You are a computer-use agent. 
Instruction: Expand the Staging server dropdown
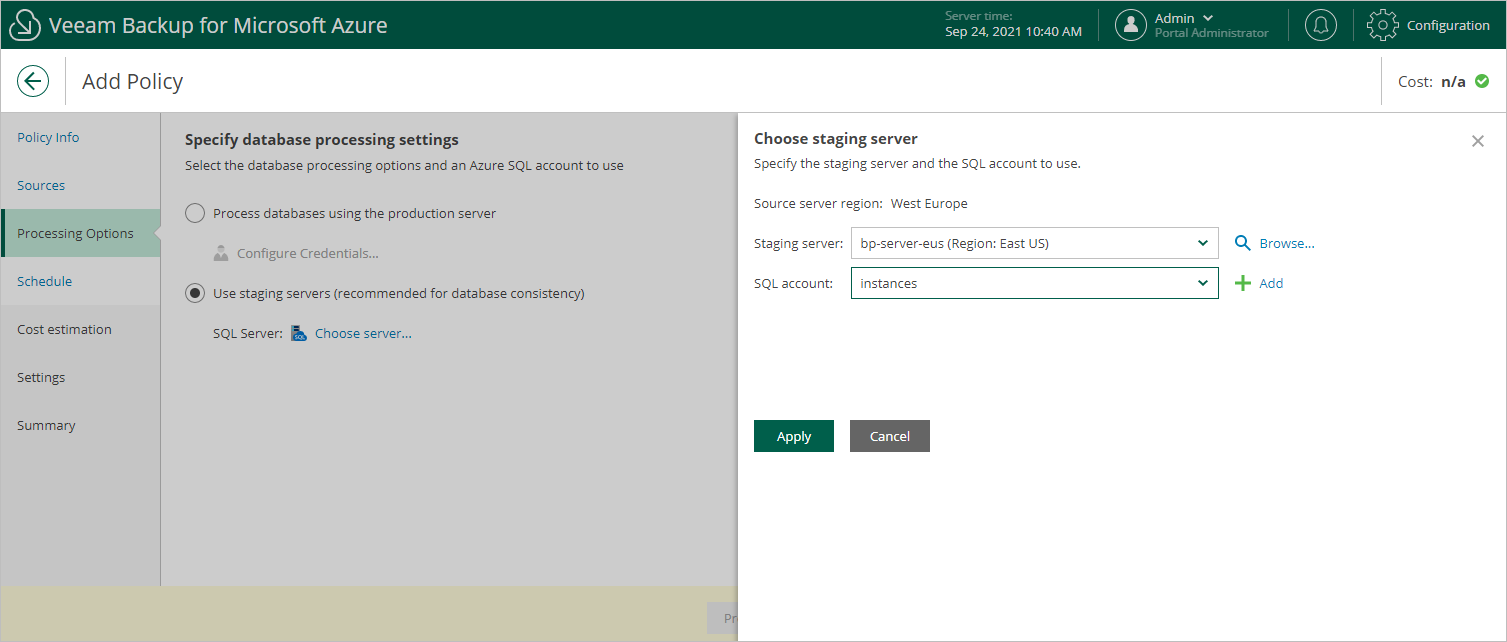1202,243
